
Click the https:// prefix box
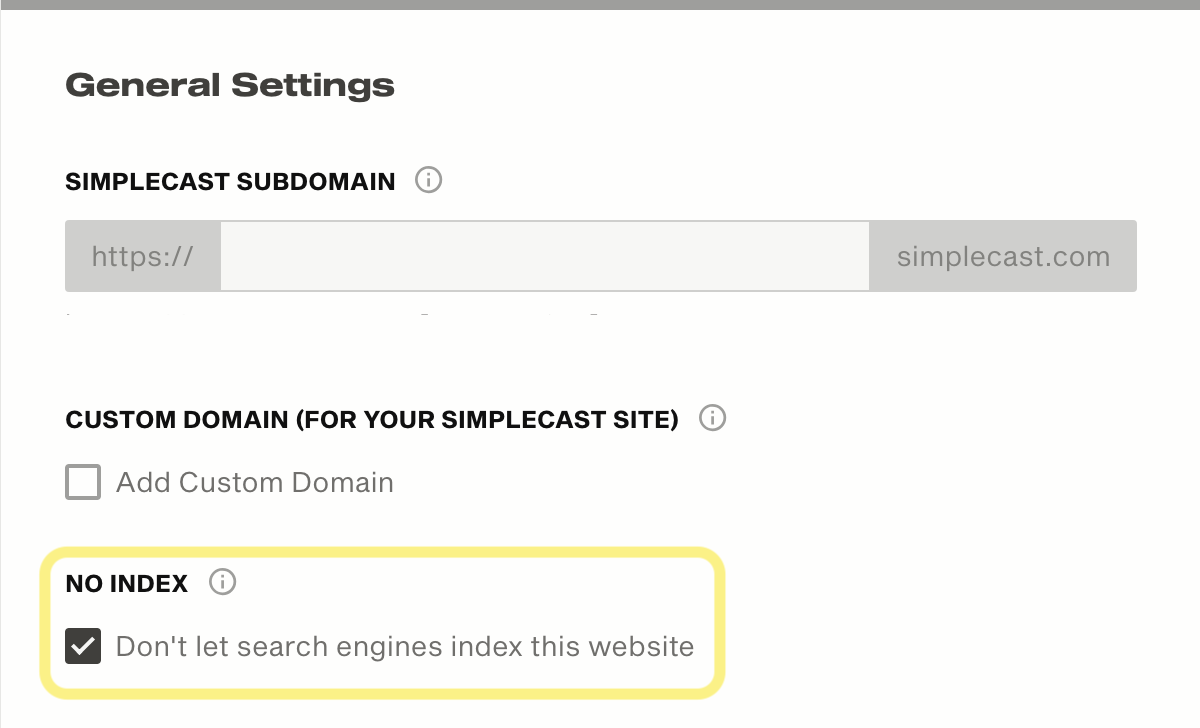[x=143, y=256]
